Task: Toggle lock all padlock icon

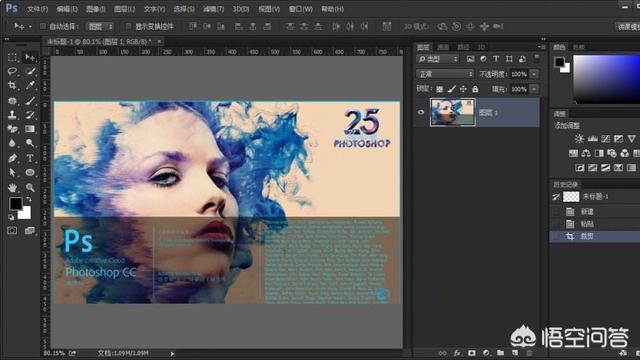Action: (475, 89)
